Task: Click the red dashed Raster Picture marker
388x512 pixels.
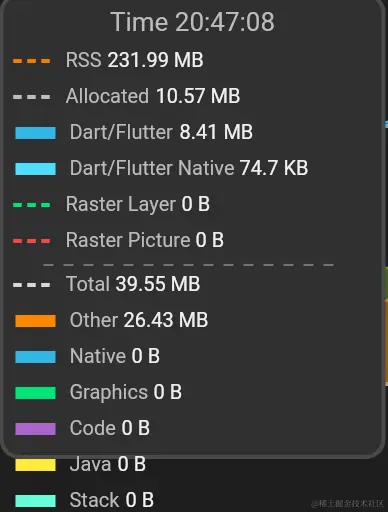Action: (32, 241)
